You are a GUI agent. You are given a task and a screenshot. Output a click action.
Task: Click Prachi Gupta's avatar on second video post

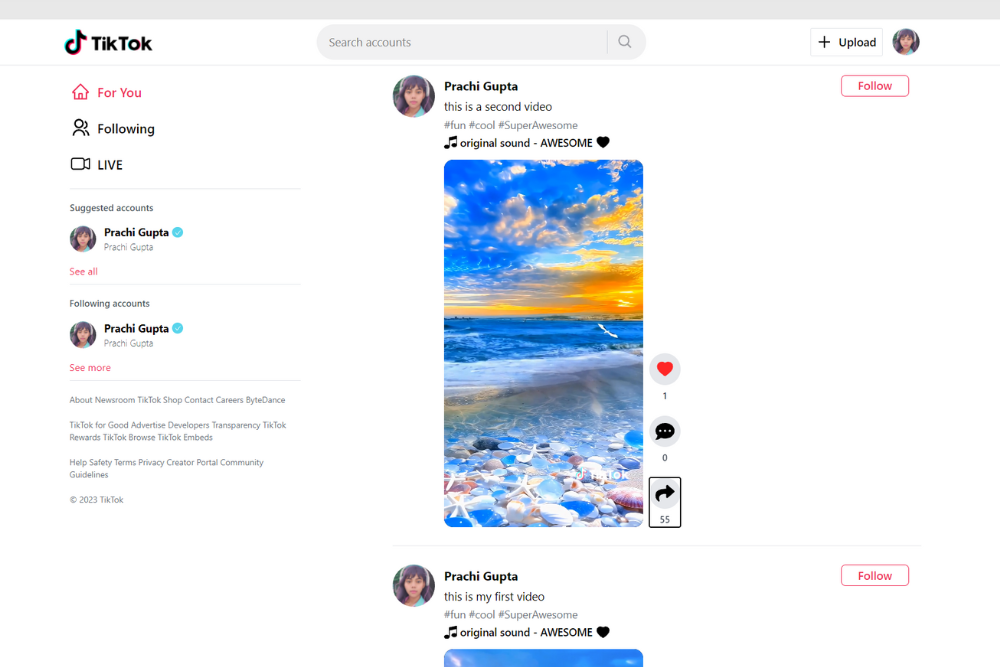click(414, 96)
